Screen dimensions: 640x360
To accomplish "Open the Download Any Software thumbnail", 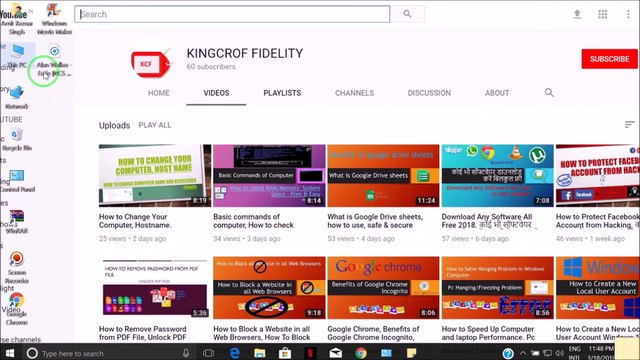I will pos(498,176).
